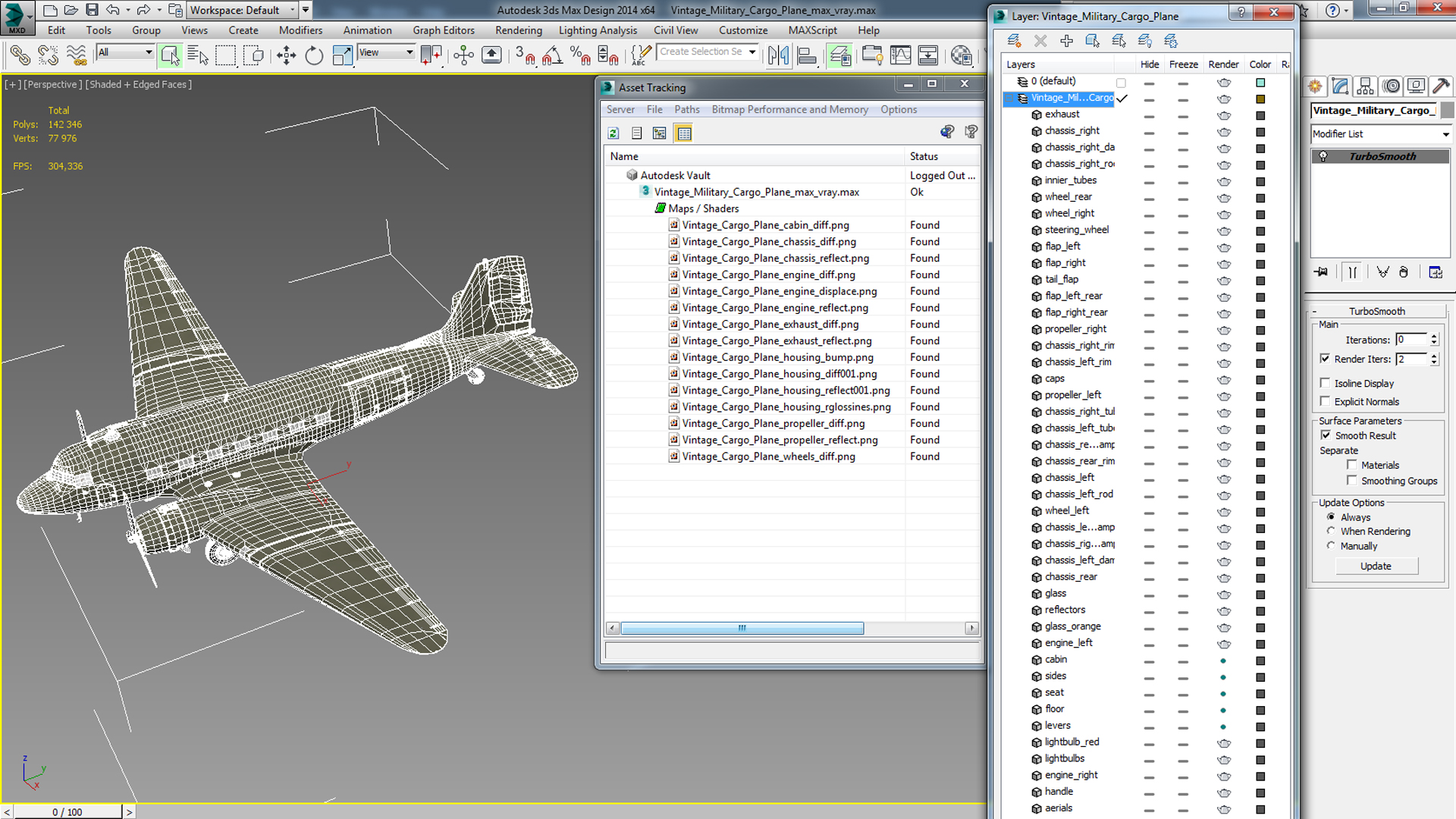Refresh the Asset Tracking list
The width and height of the screenshot is (1456, 819).
pos(613,133)
